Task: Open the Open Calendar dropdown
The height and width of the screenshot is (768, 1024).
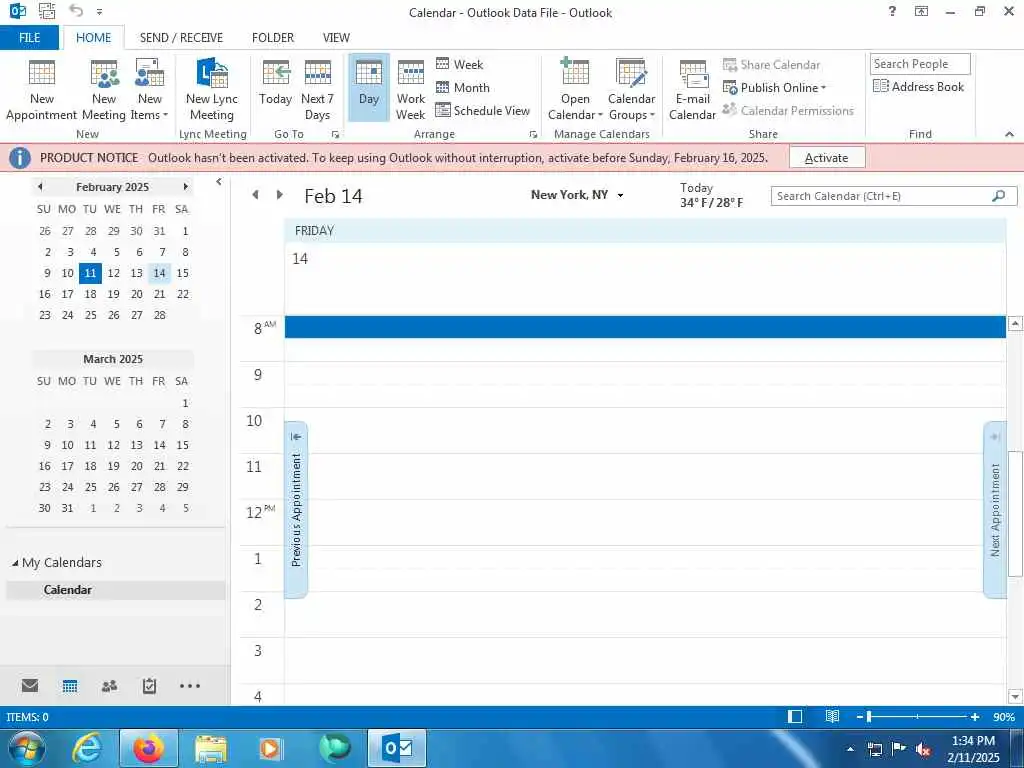Action: click(575, 89)
